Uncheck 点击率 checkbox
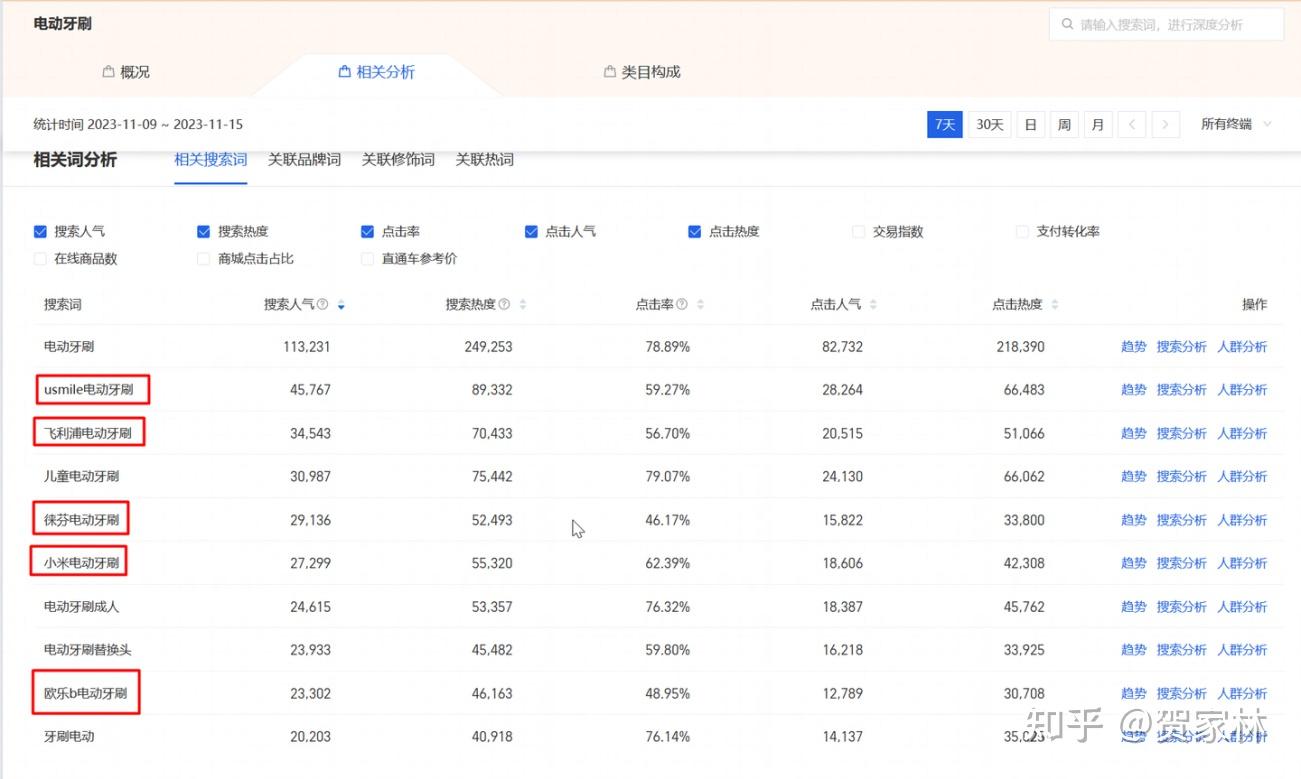This screenshot has height=779, width=1301. click(367, 231)
